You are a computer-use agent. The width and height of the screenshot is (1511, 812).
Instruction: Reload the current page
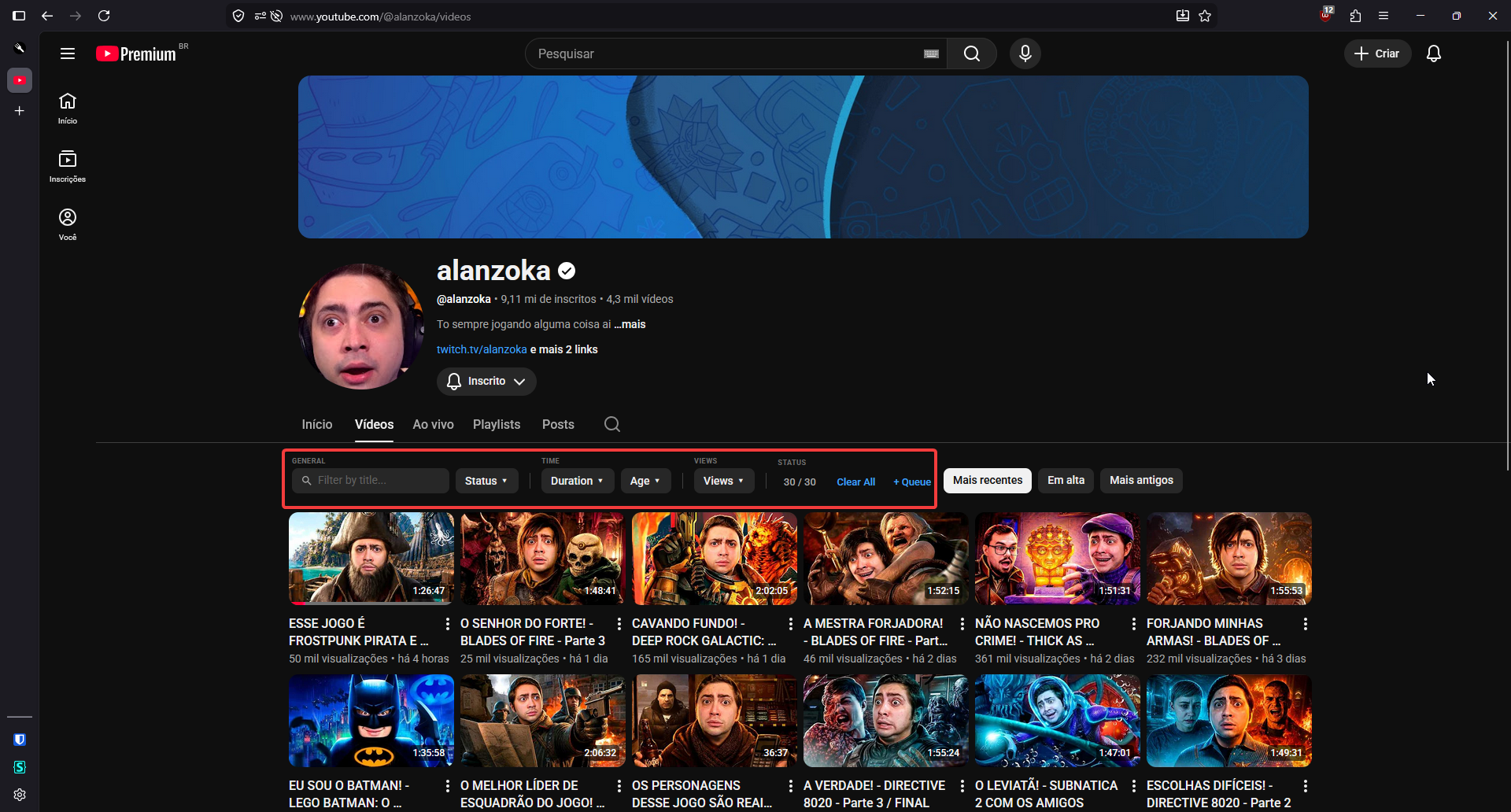tap(104, 16)
